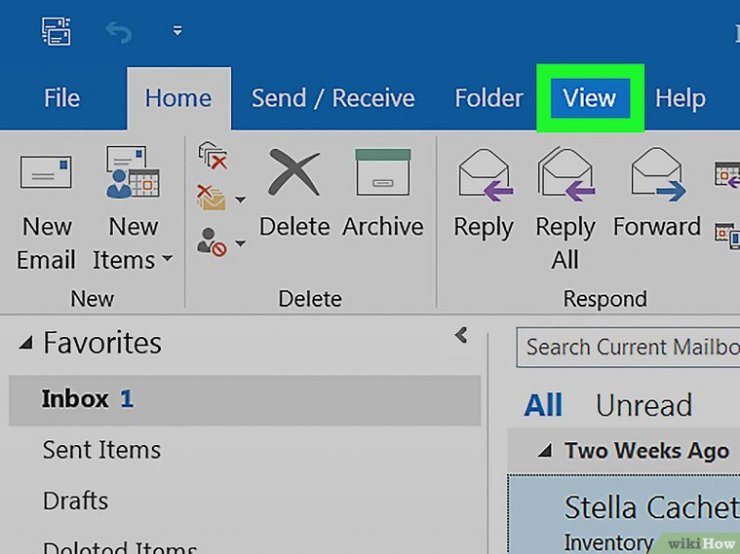
Task: Click the Undo arrow in the title bar
Action: point(118,33)
